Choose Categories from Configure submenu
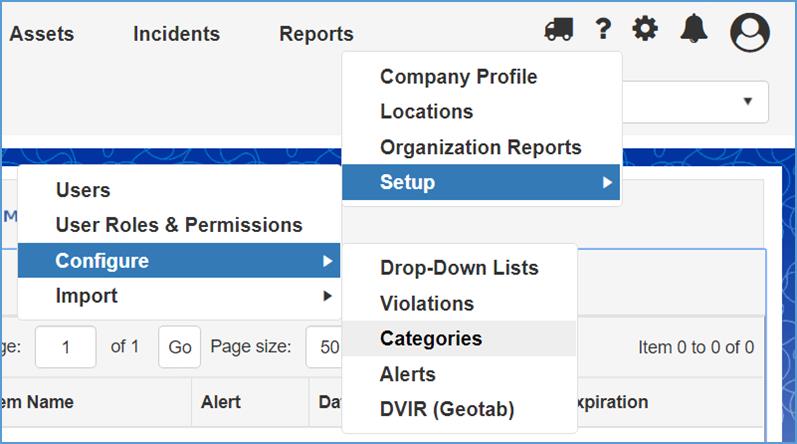 [431, 339]
